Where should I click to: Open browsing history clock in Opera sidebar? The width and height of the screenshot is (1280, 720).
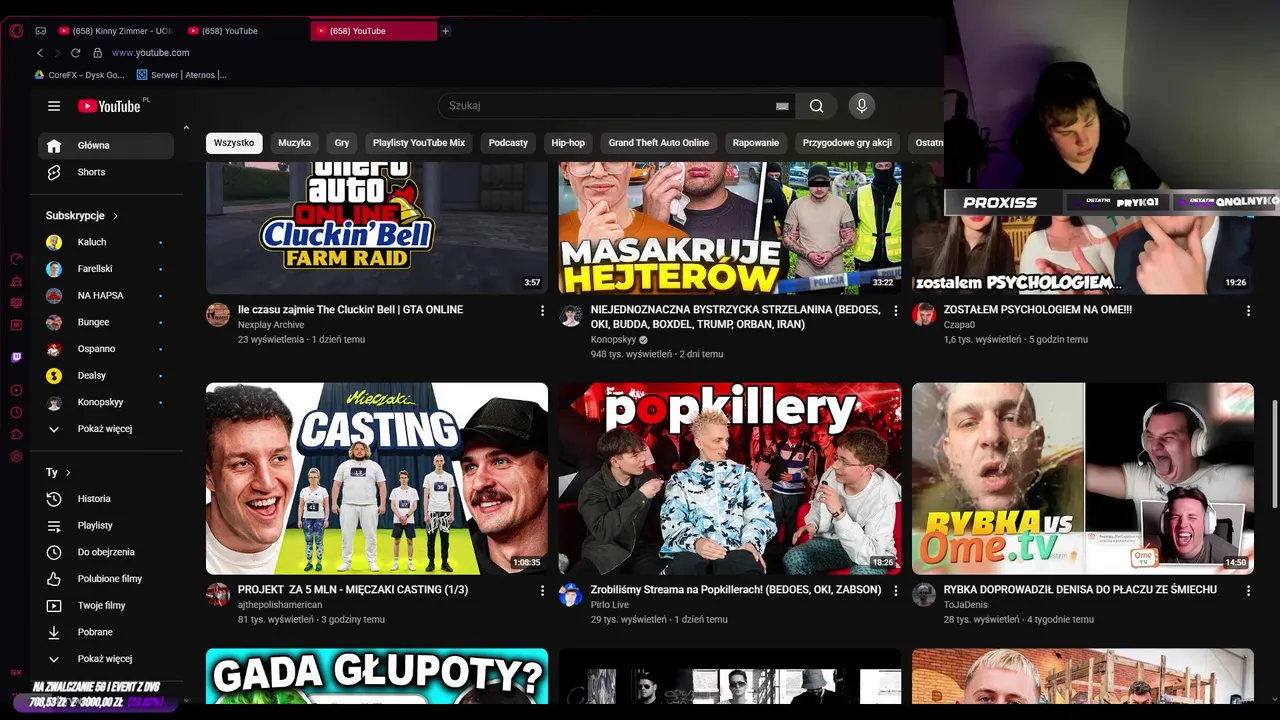(16, 412)
